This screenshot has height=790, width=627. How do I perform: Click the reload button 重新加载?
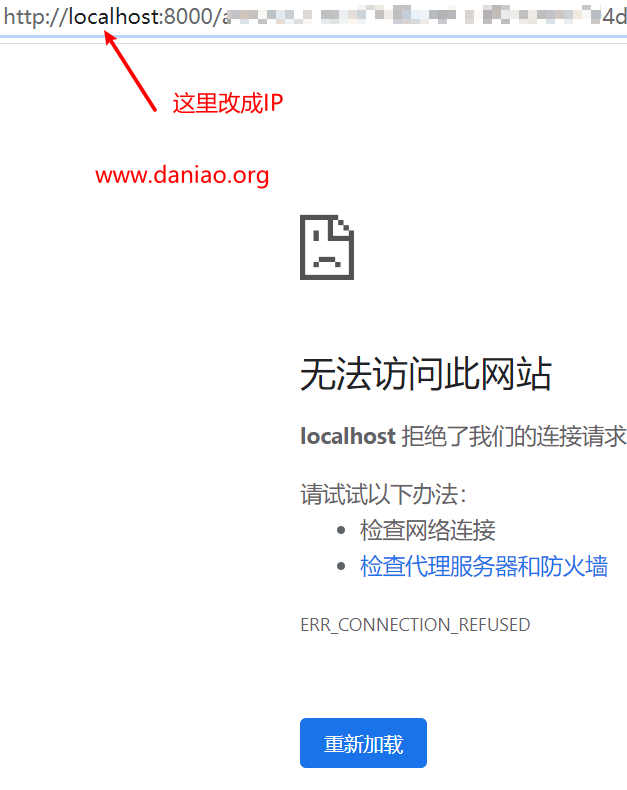[363, 743]
